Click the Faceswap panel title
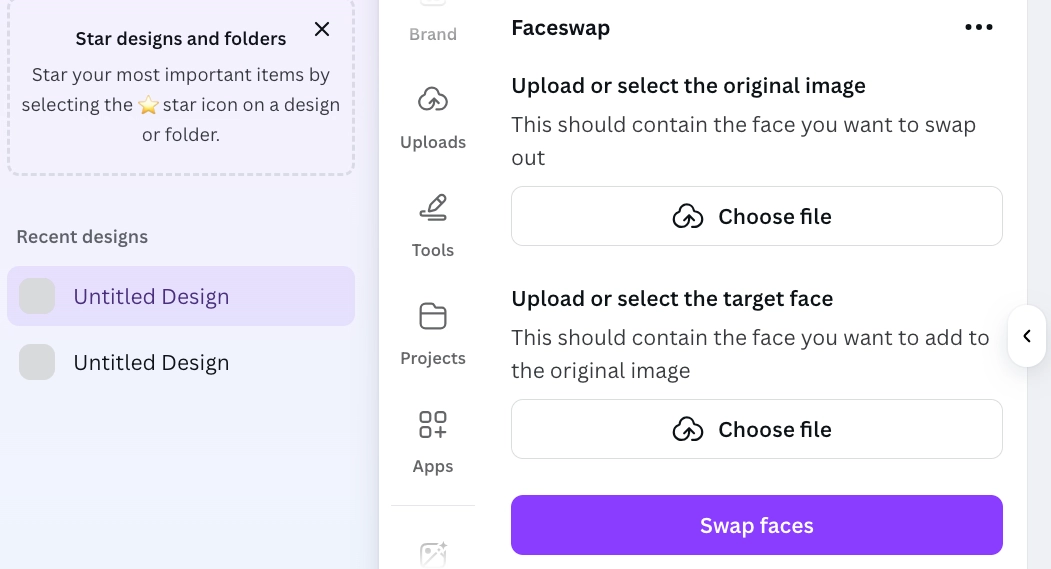Image resolution: width=1051 pixels, height=569 pixels. [560, 28]
